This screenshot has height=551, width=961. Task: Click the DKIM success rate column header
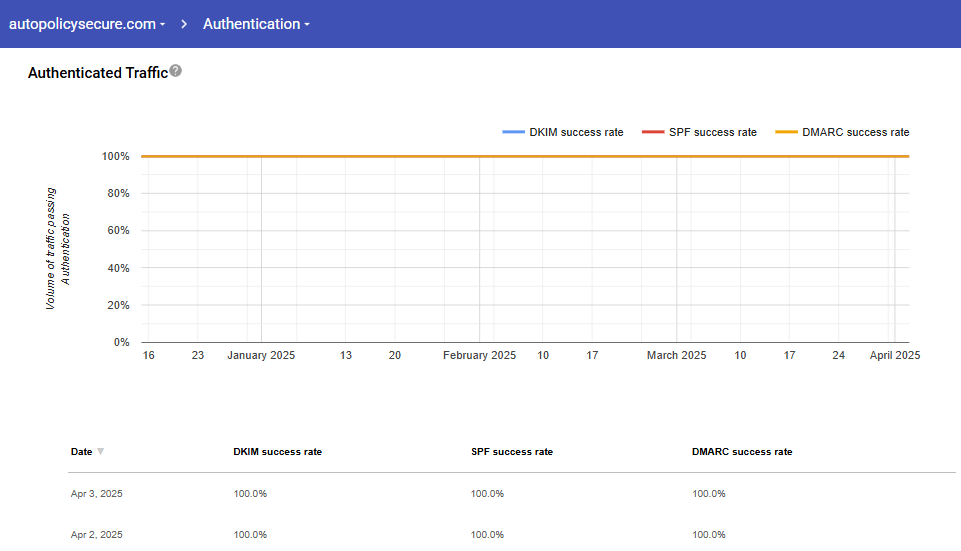(x=277, y=452)
